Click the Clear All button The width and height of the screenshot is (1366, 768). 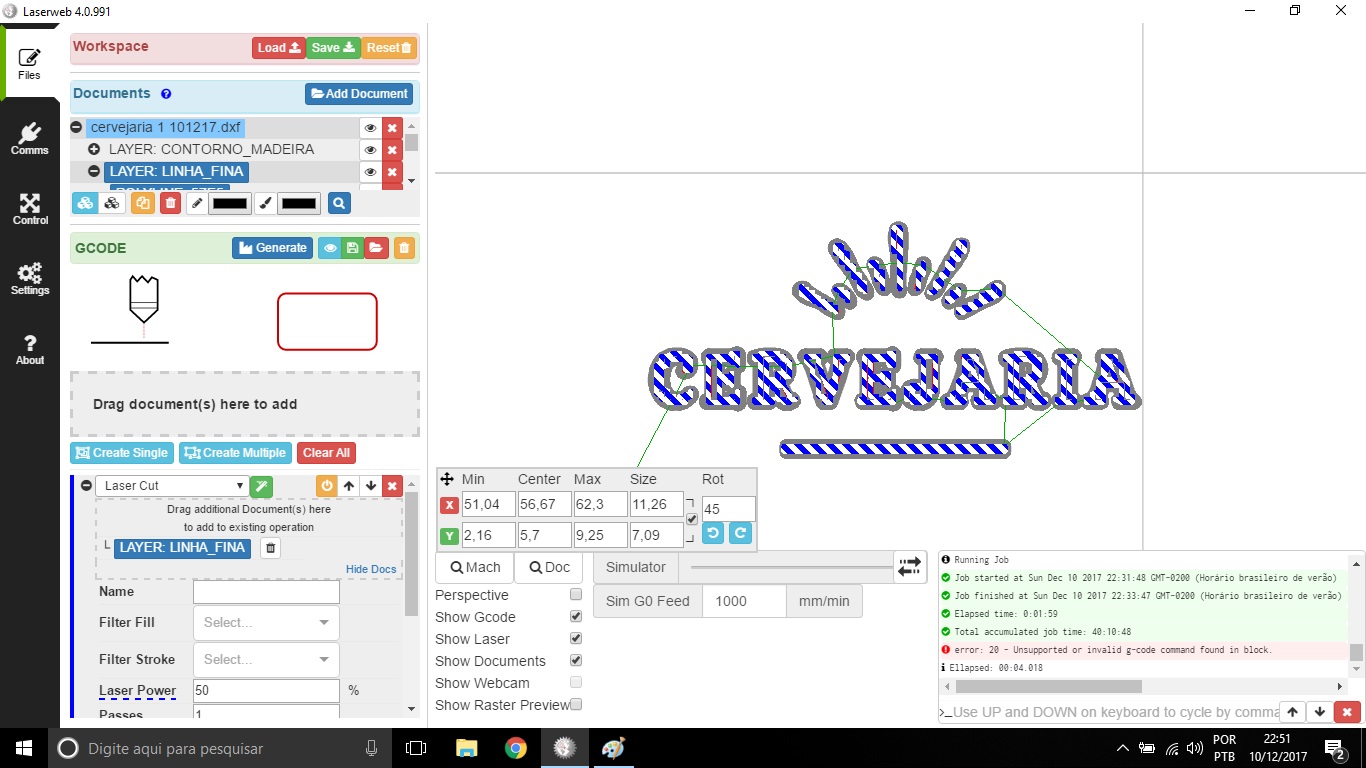326,453
